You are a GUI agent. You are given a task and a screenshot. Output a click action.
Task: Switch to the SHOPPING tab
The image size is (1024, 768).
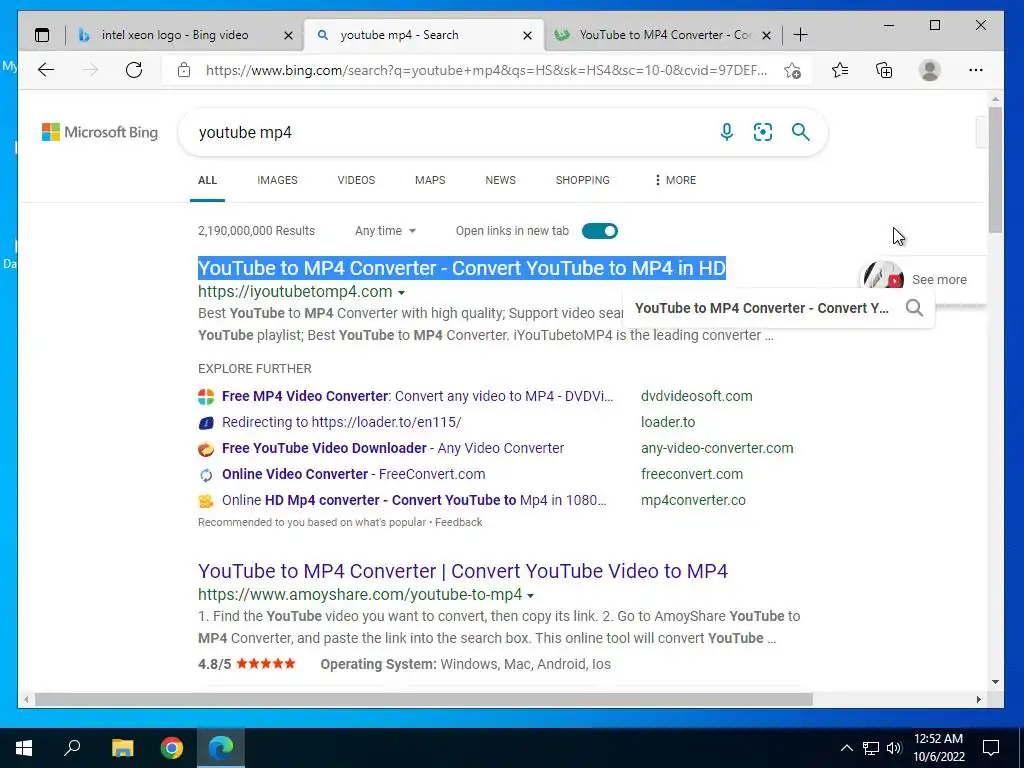tap(583, 180)
